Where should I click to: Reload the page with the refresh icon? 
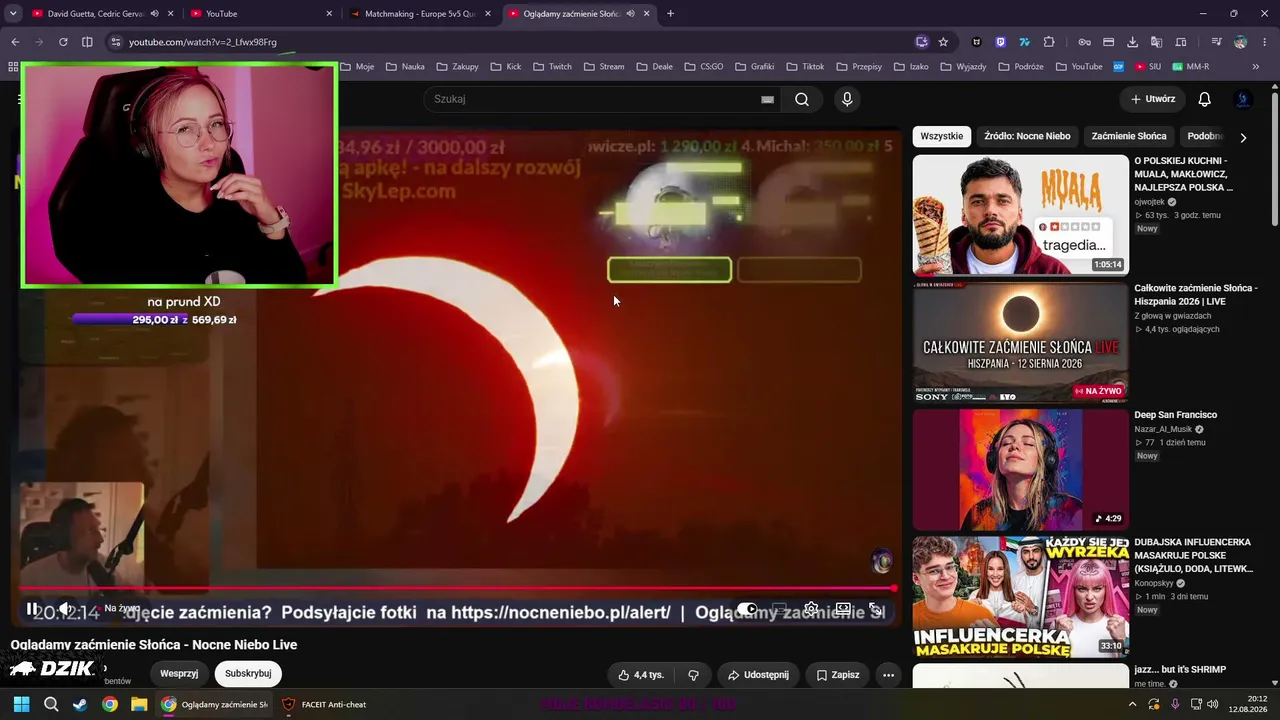[x=63, y=42]
